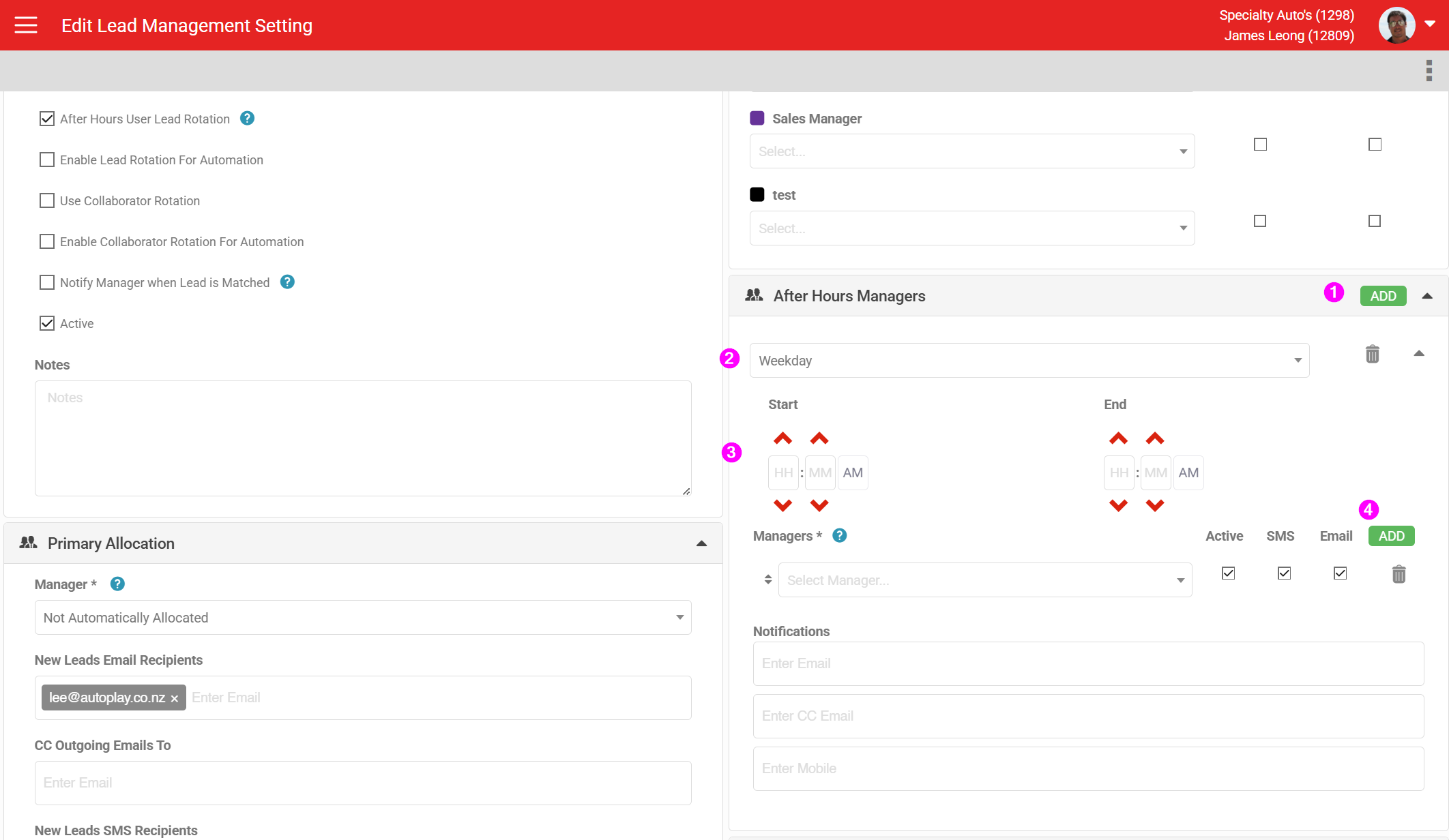
Task: Open the Weekday day type dropdown
Action: click(x=1029, y=361)
